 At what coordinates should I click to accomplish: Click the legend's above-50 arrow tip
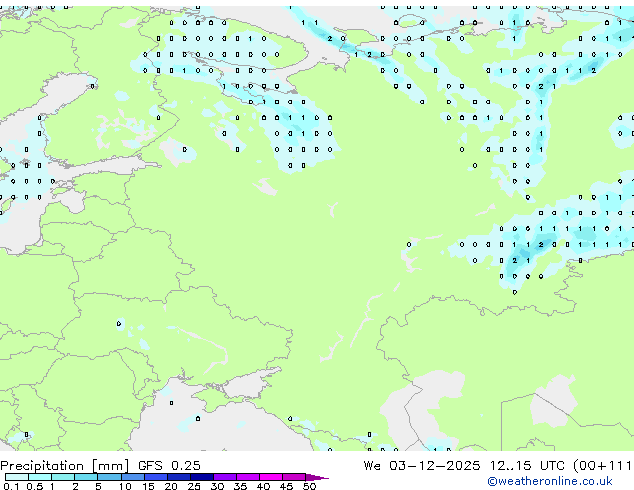[x=317, y=478]
